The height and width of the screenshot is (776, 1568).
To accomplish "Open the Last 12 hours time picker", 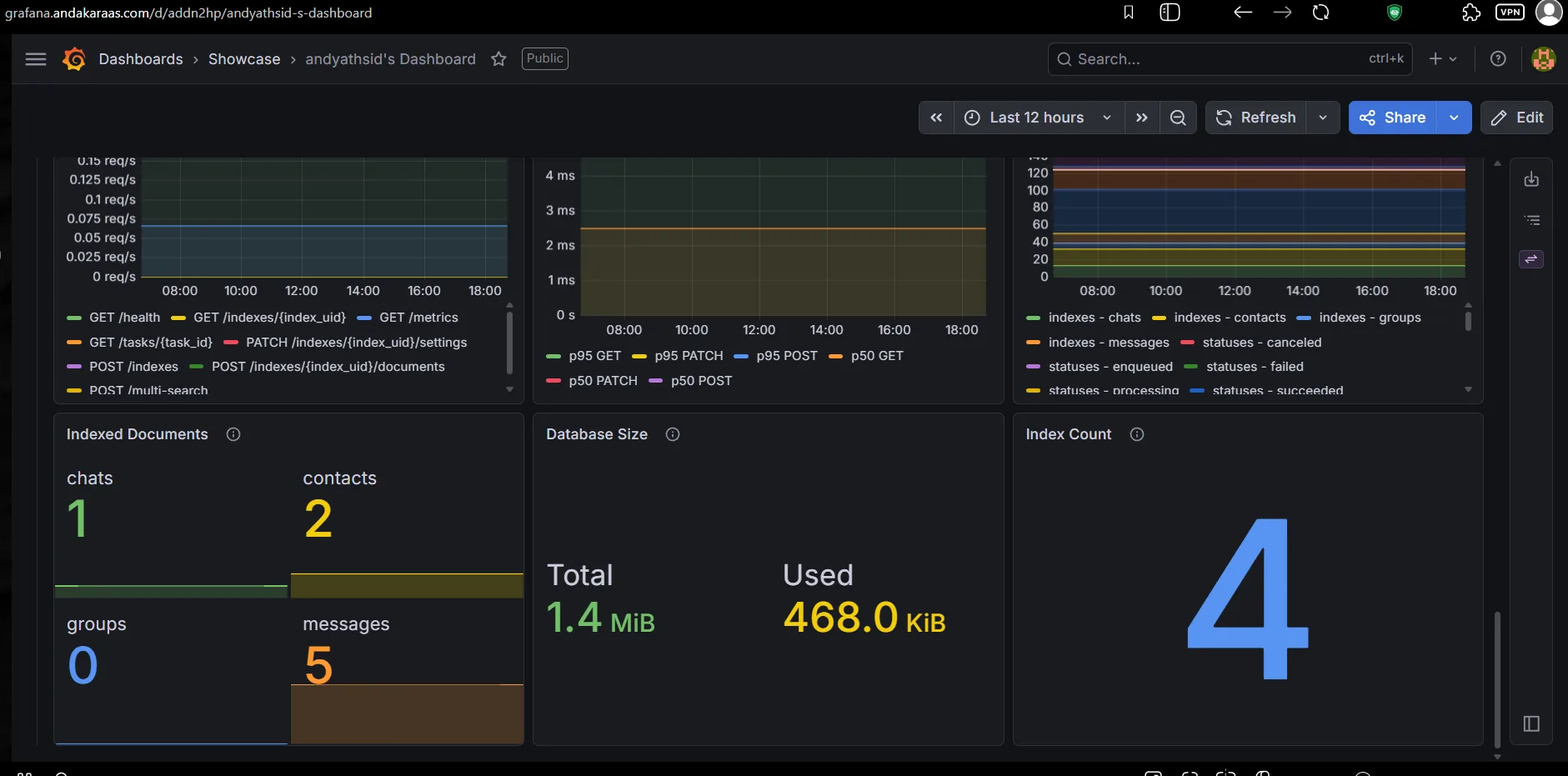I will click(x=1038, y=118).
